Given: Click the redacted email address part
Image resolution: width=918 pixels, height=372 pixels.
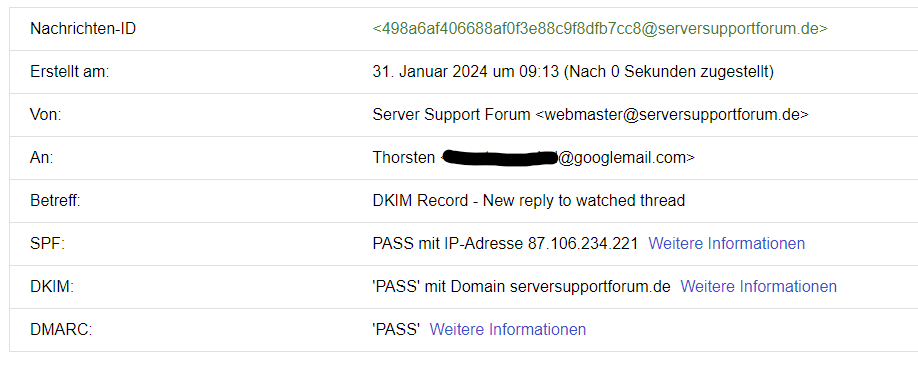Looking at the screenshot, I should point(499,158).
